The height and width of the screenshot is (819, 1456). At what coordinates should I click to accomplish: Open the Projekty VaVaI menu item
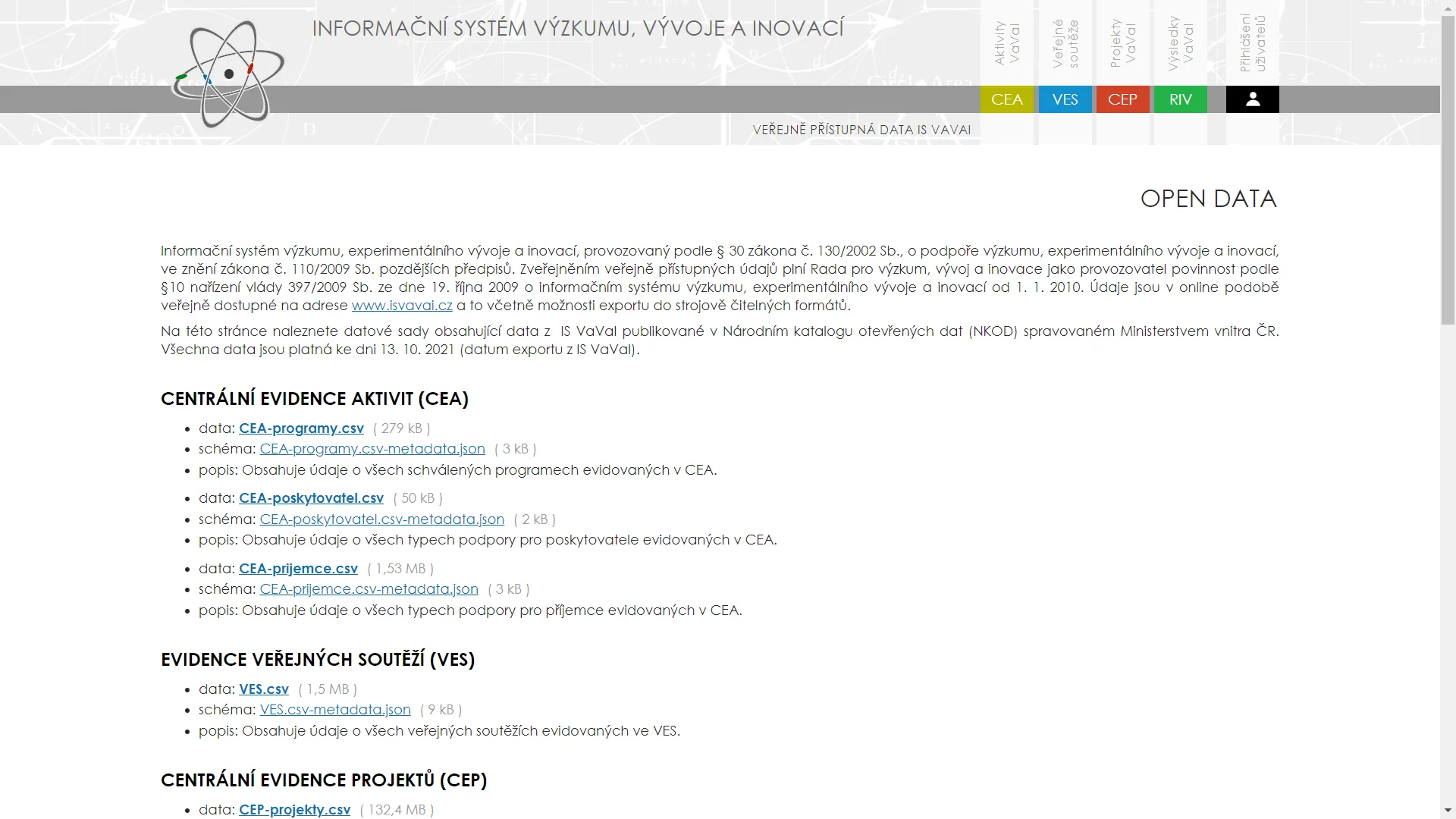1122,42
